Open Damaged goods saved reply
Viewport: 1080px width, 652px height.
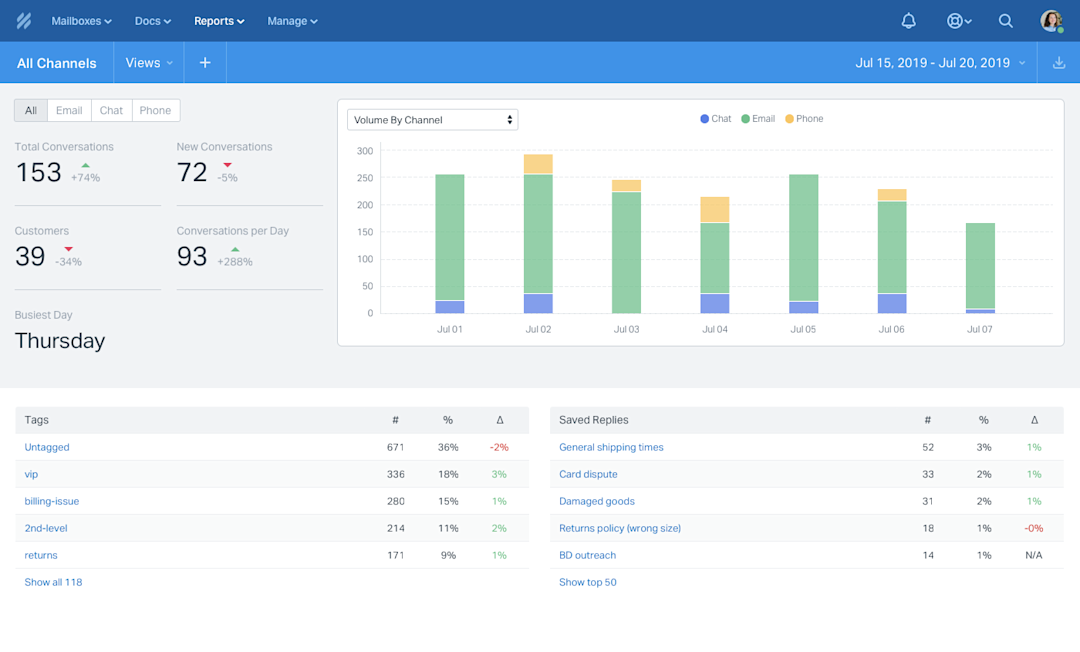596,501
